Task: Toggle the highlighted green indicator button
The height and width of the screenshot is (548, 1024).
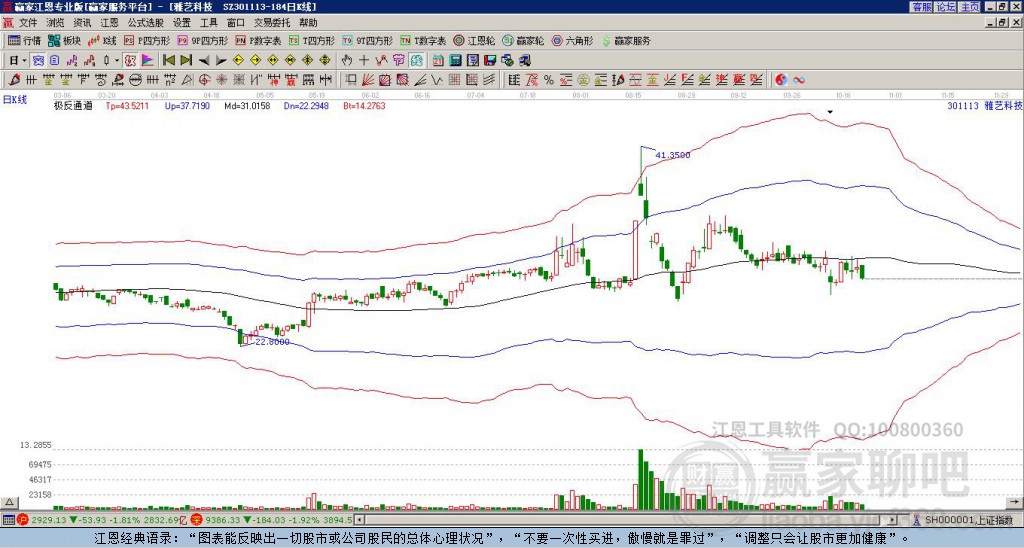Action: [417, 60]
